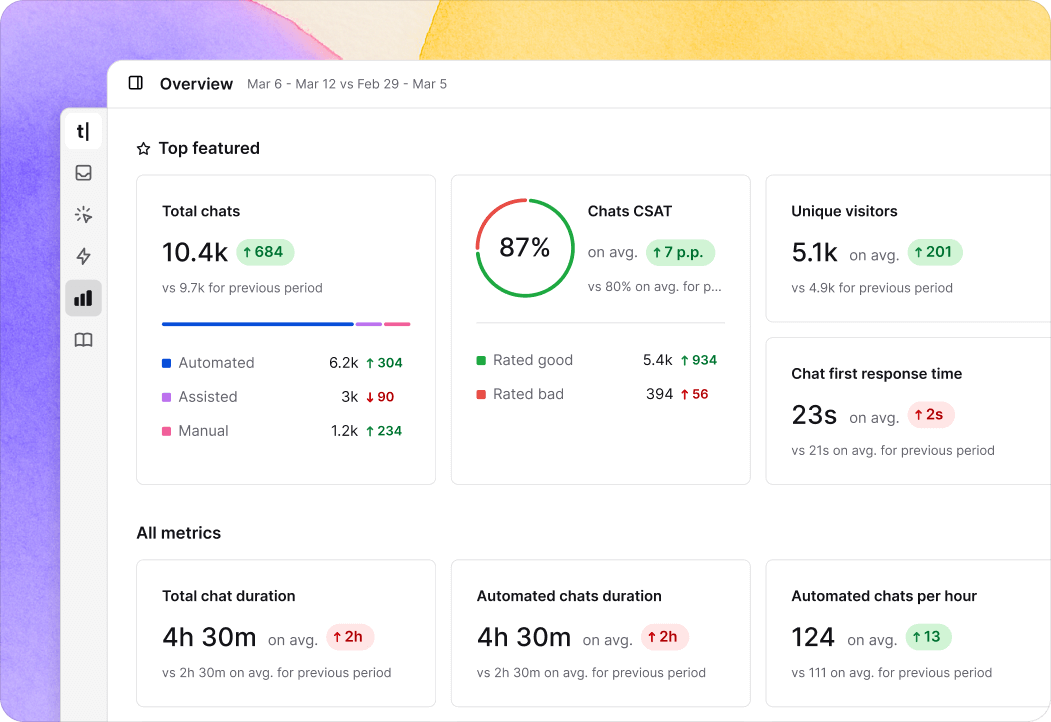Click the 7 p.p. increase badge
The image size is (1051, 722).
[x=680, y=252]
